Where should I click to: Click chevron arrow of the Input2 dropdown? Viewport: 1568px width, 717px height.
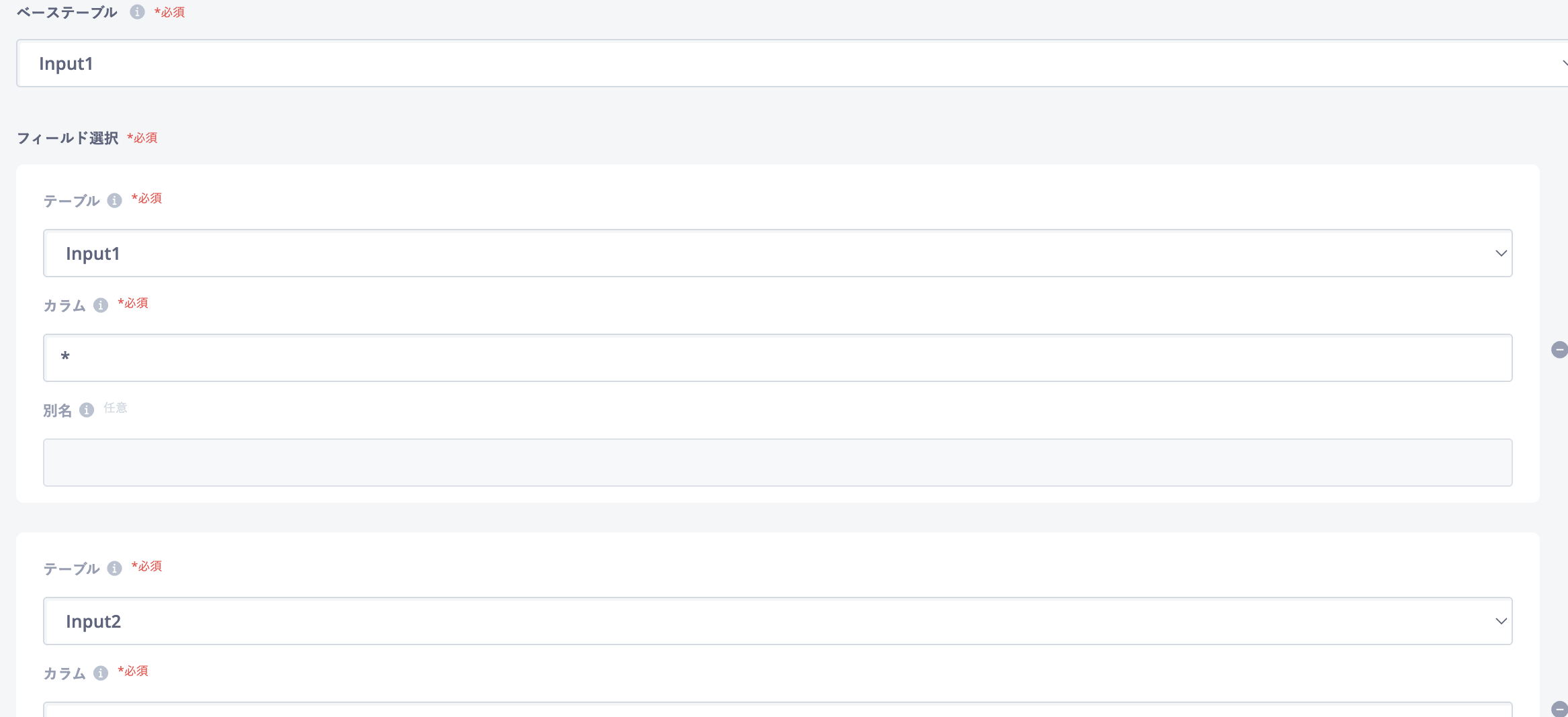click(1501, 622)
